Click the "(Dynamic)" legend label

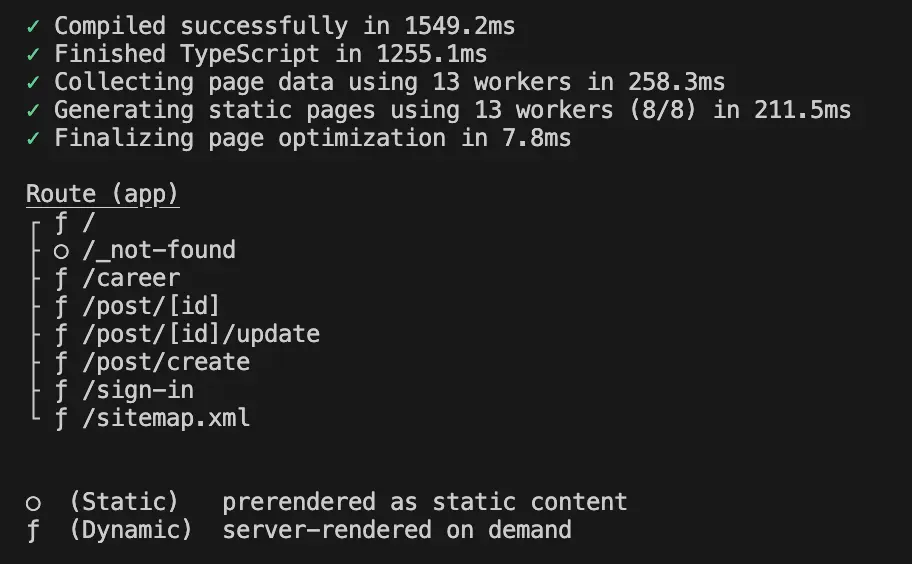pos(131,530)
